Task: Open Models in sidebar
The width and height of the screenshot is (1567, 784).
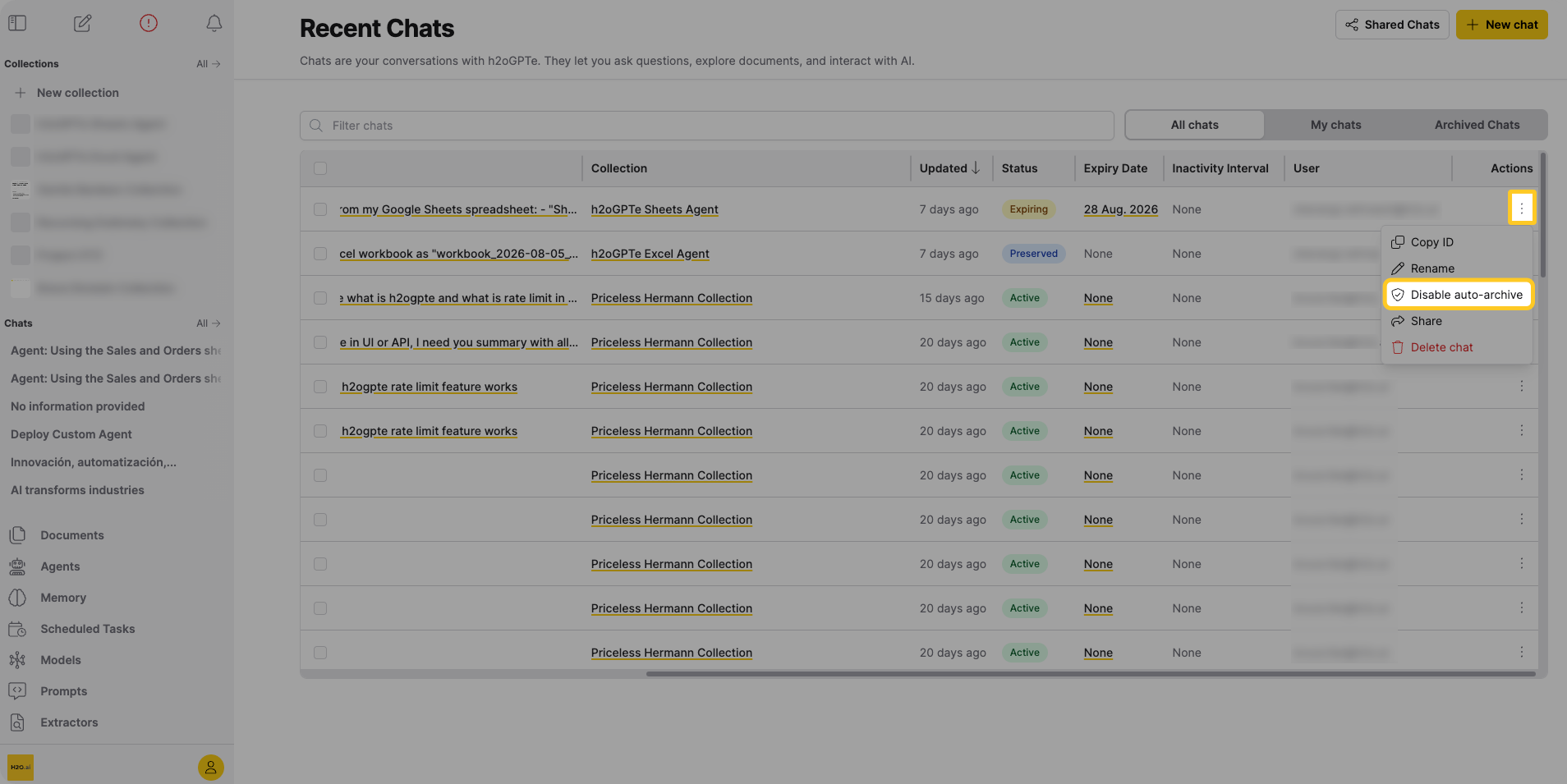Action: coord(61,660)
